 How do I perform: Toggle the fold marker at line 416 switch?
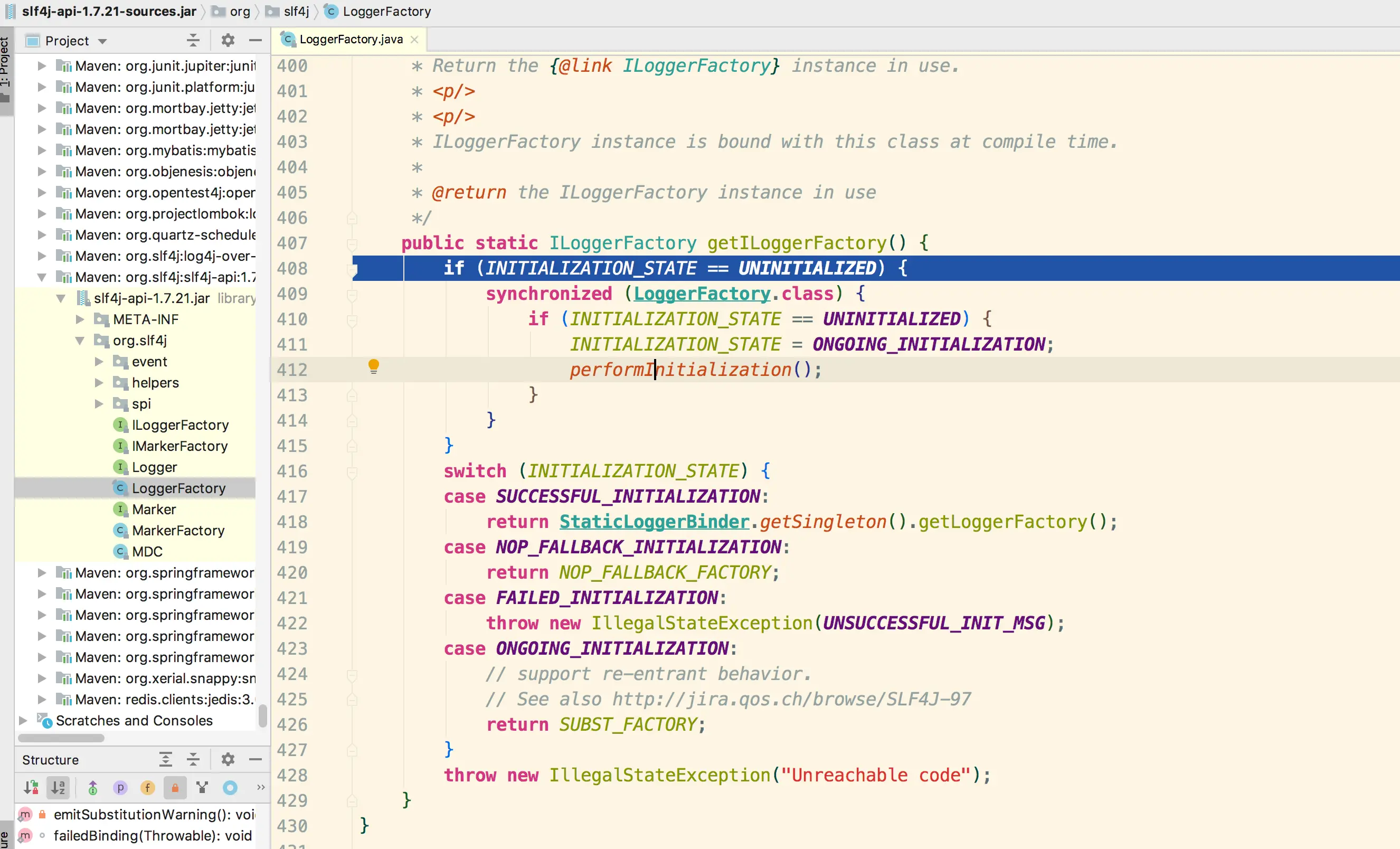(352, 472)
